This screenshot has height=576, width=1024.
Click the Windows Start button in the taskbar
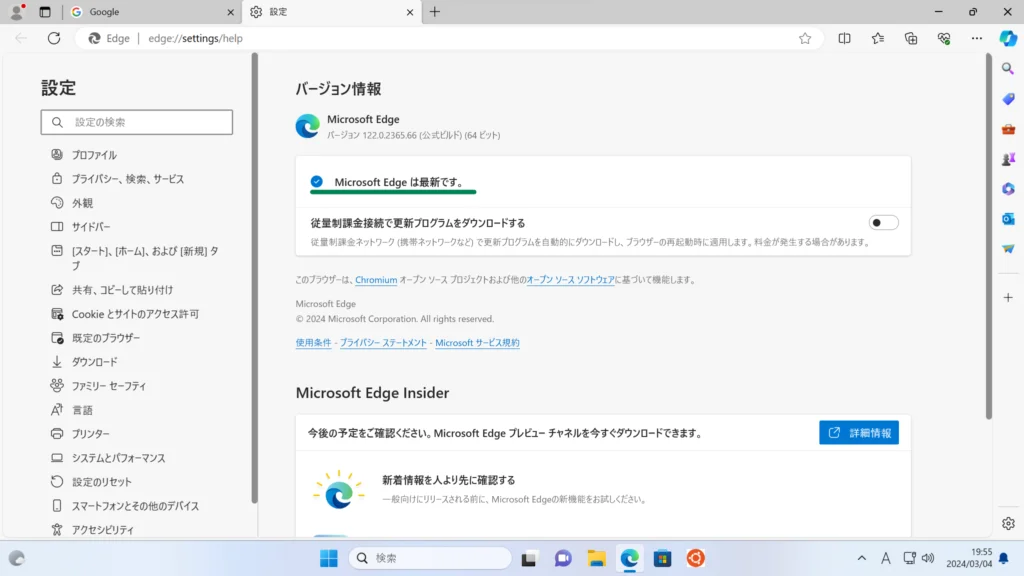[x=329, y=558]
